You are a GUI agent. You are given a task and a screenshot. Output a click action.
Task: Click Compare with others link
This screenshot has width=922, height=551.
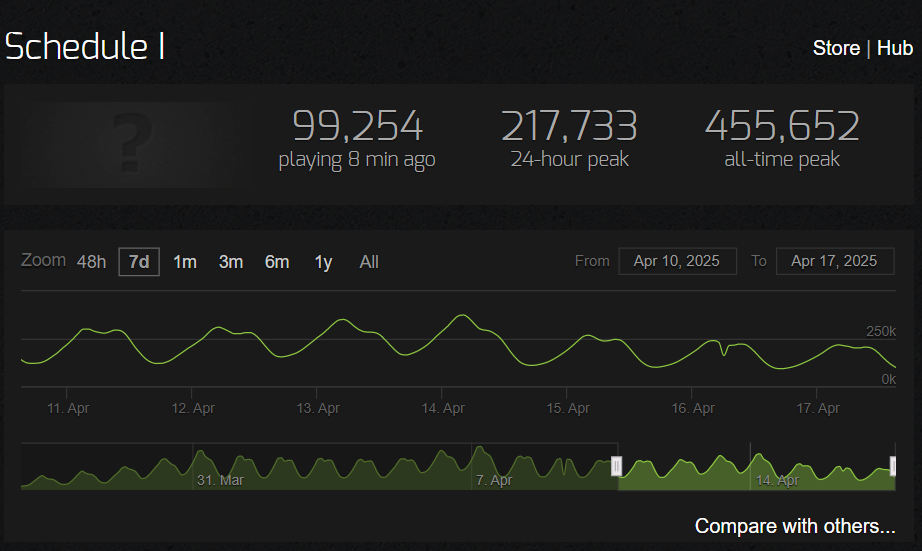(x=795, y=526)
